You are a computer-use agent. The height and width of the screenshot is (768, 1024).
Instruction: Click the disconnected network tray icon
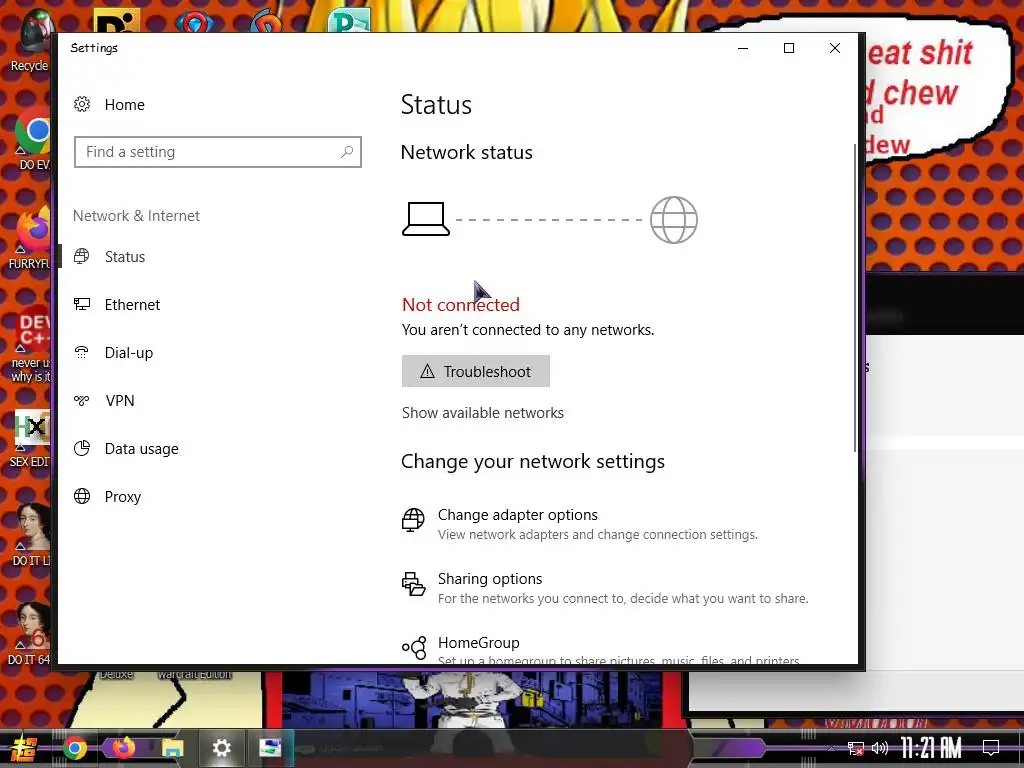coord(856,748)
